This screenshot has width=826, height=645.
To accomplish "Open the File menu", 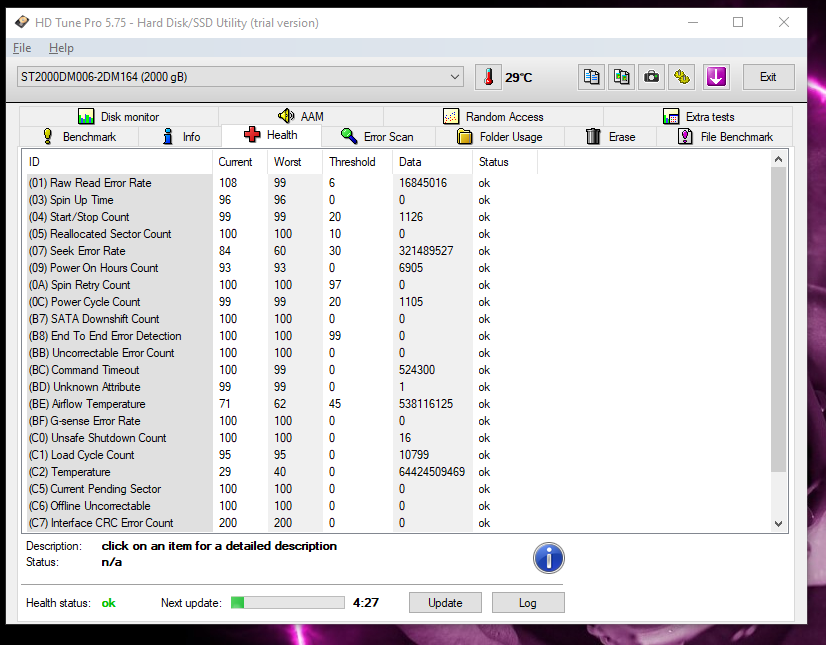I will [22, 48].
